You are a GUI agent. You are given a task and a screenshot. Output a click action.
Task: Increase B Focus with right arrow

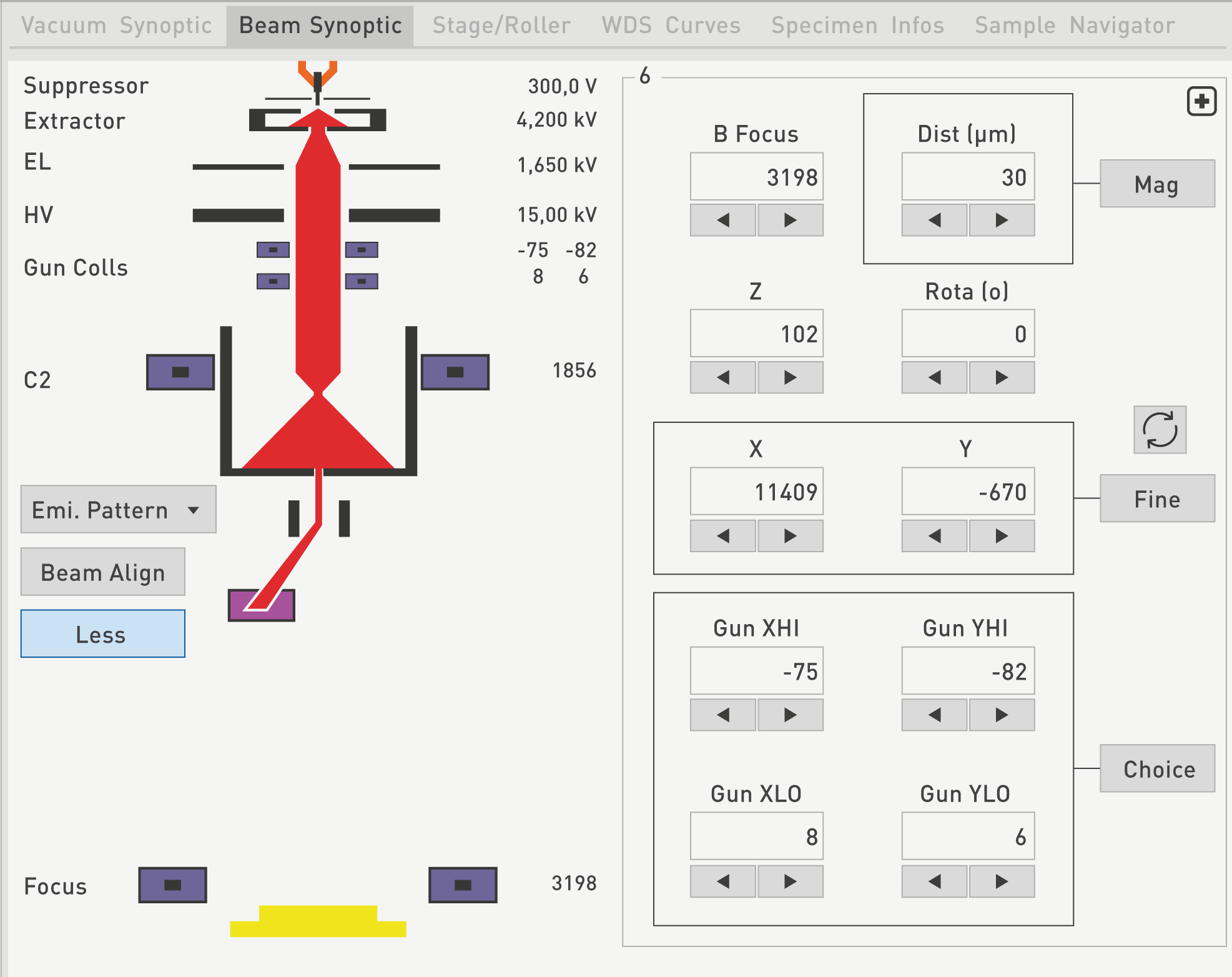pos(790,220)
